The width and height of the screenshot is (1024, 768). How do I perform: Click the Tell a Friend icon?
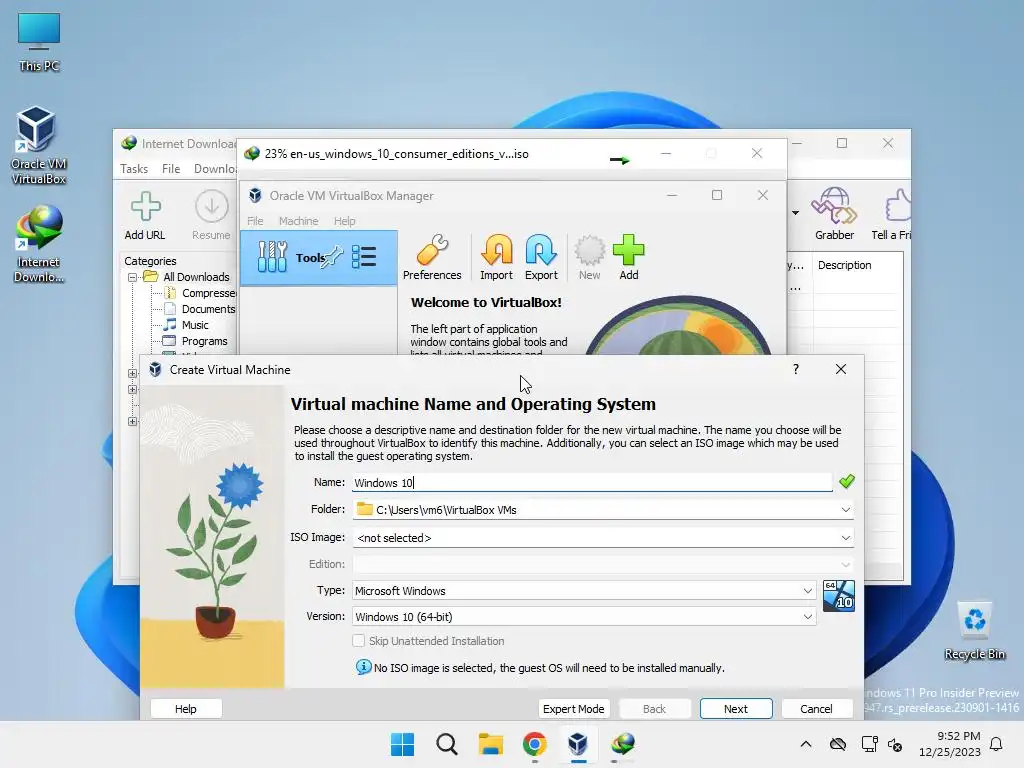[x=892, y=214]
